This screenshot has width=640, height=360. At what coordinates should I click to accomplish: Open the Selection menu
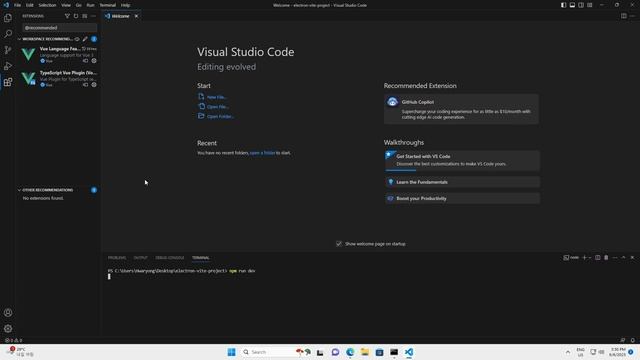47,5
